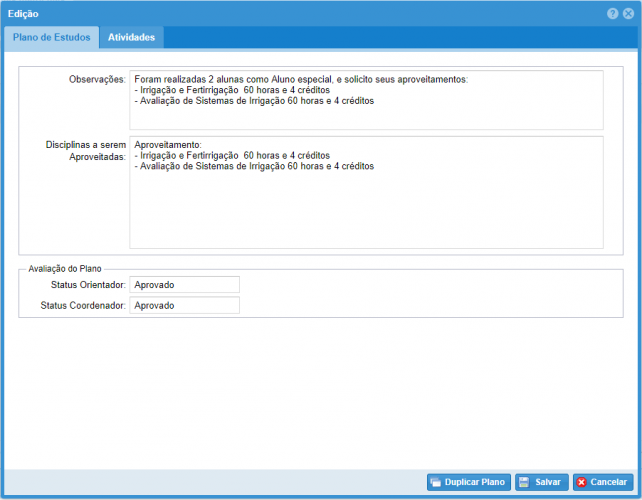This screenshot has height=500, width=642.
Task: Click the Status Coordenador label
Action: 83,305
